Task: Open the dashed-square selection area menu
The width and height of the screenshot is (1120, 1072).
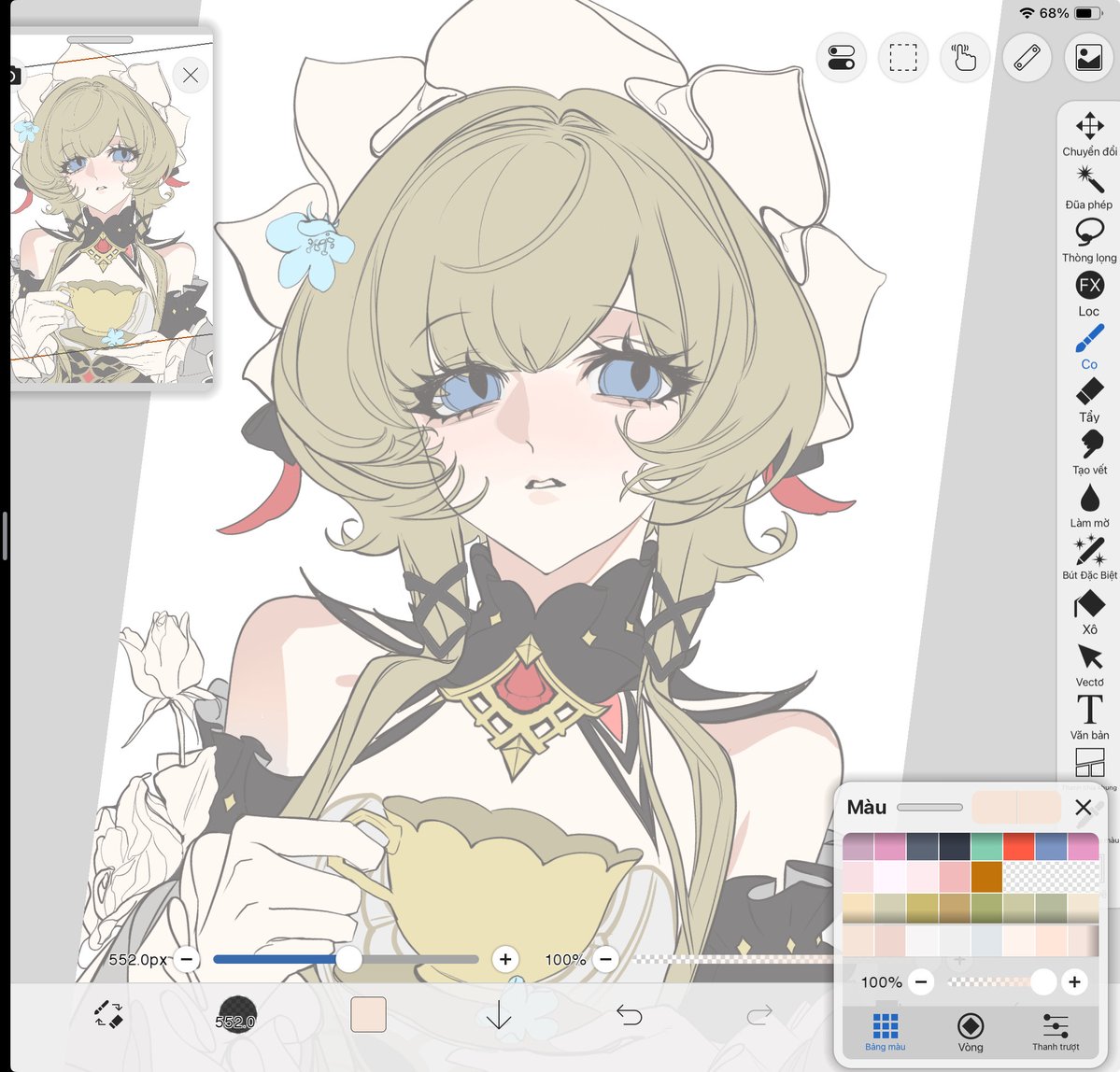Action: click(903, 57)
